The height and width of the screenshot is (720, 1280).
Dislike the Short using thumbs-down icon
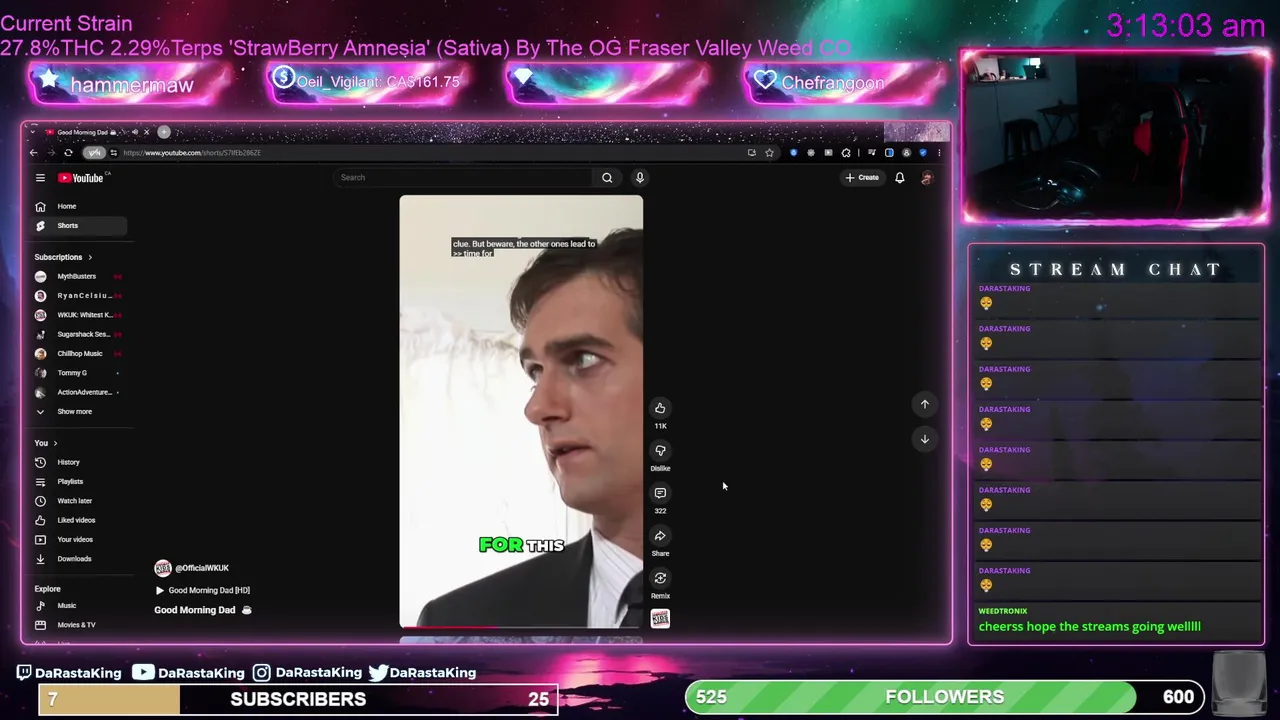[660, 451]
